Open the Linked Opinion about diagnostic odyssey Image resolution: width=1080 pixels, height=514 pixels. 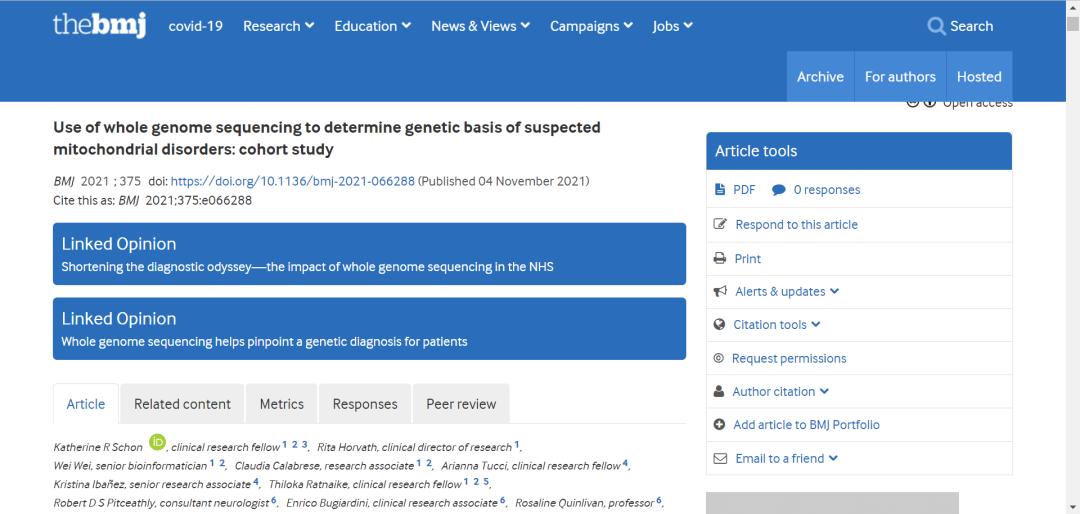369,254
